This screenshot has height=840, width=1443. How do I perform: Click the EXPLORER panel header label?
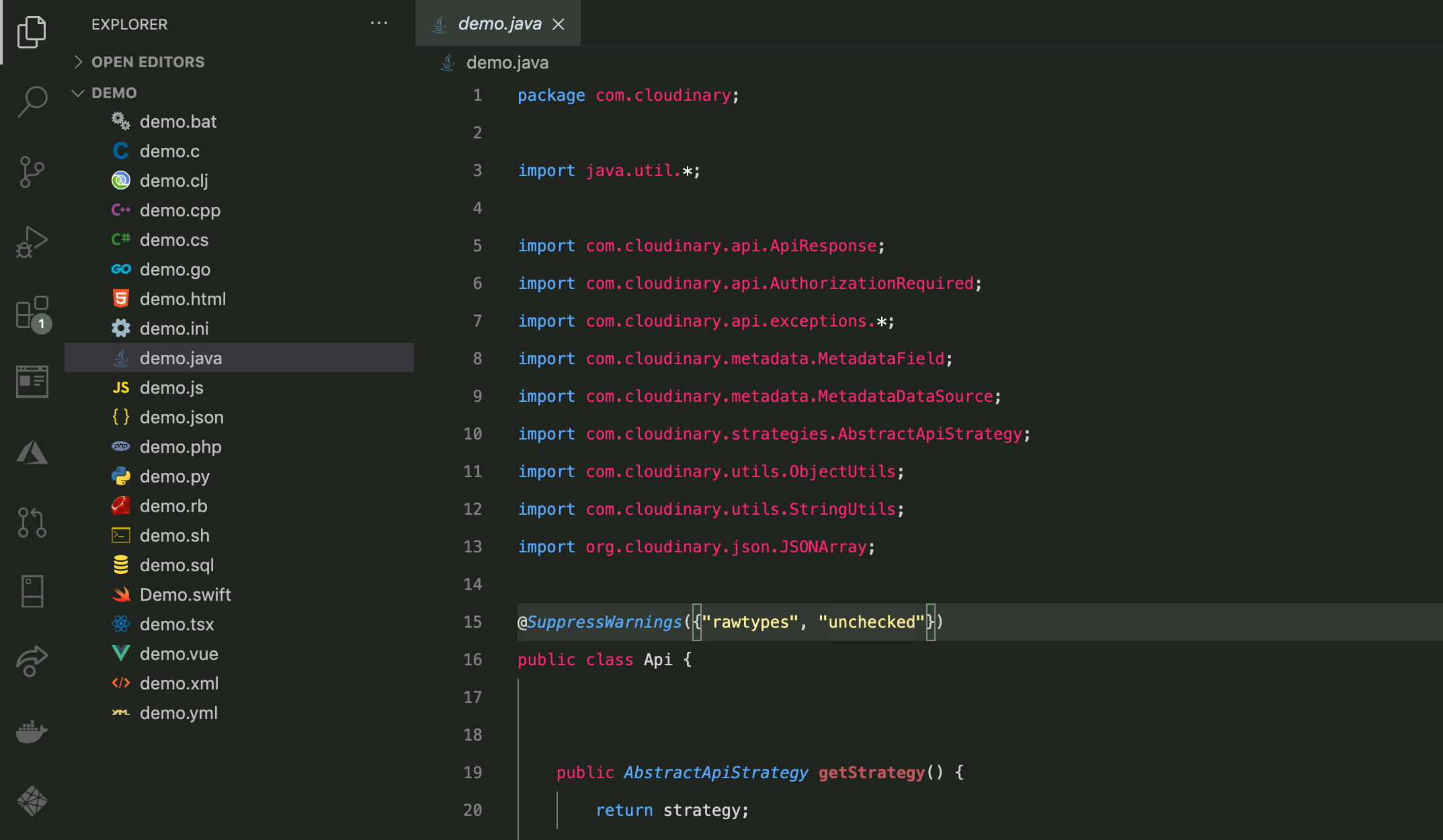[x=129, y=24]
